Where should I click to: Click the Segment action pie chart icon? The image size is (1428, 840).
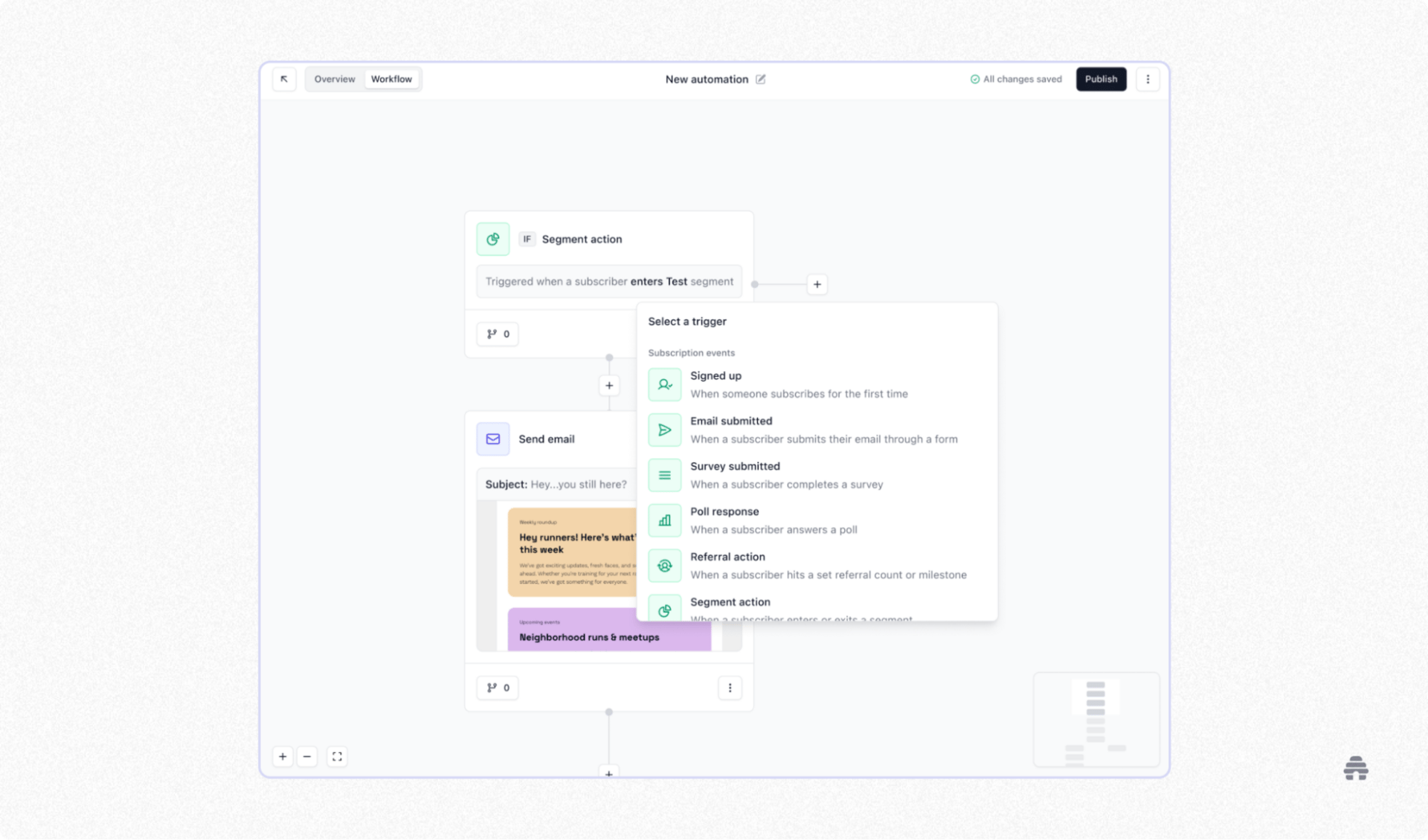(492, 239)
